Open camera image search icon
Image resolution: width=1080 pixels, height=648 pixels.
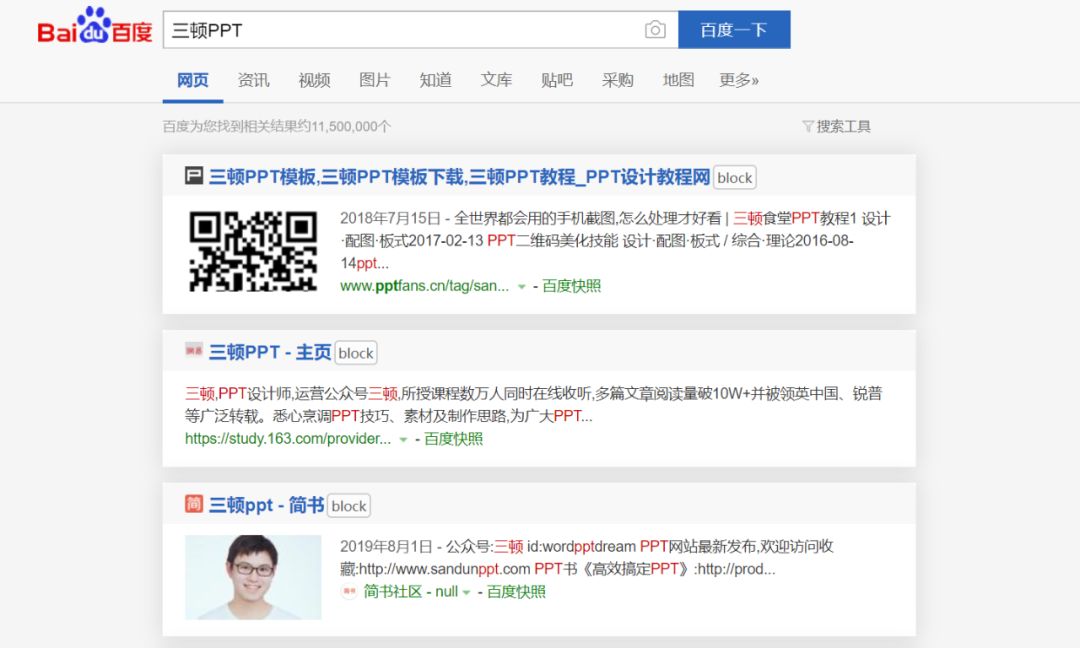(x=655, y=30)
